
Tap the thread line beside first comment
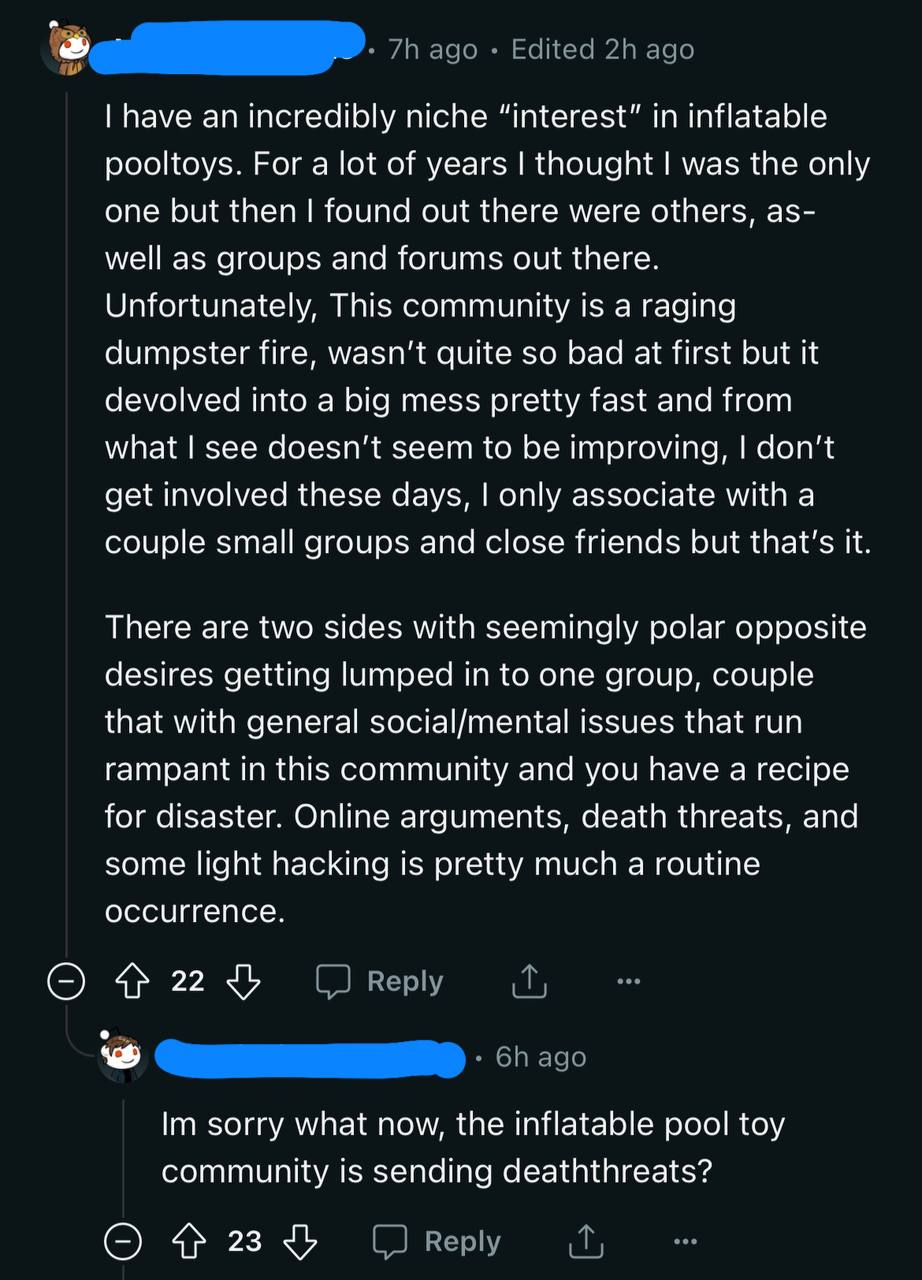click(67, 500)
